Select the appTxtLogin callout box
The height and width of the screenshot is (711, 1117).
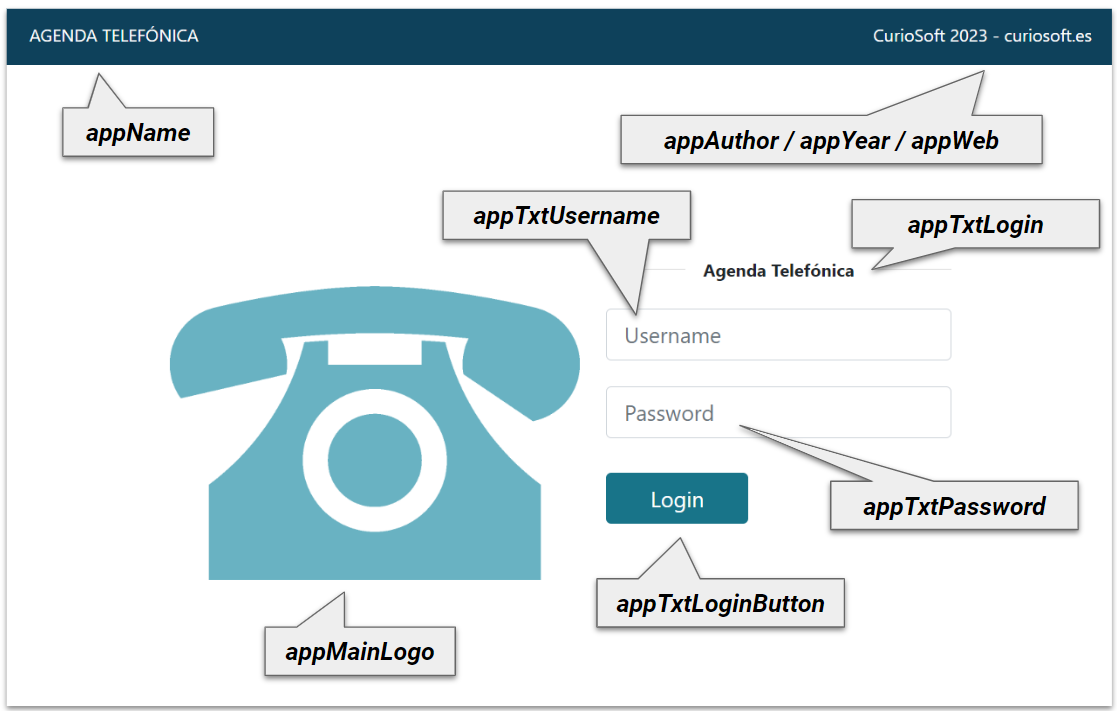pos(975,225)
